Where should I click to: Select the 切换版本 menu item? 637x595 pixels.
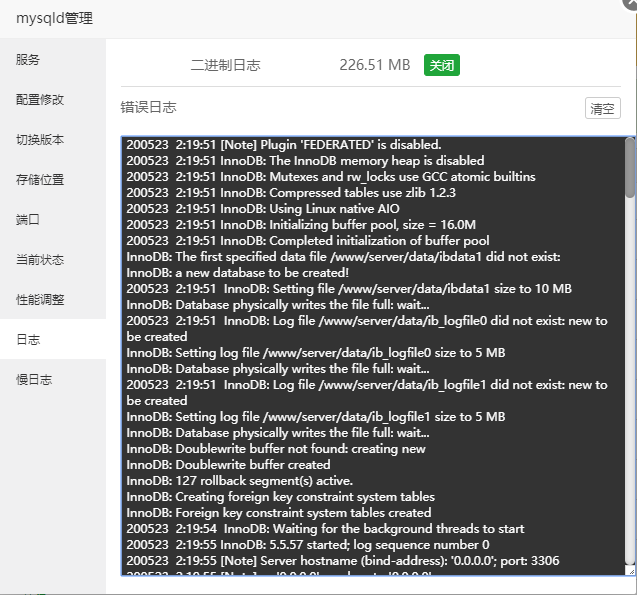[40, 140]
